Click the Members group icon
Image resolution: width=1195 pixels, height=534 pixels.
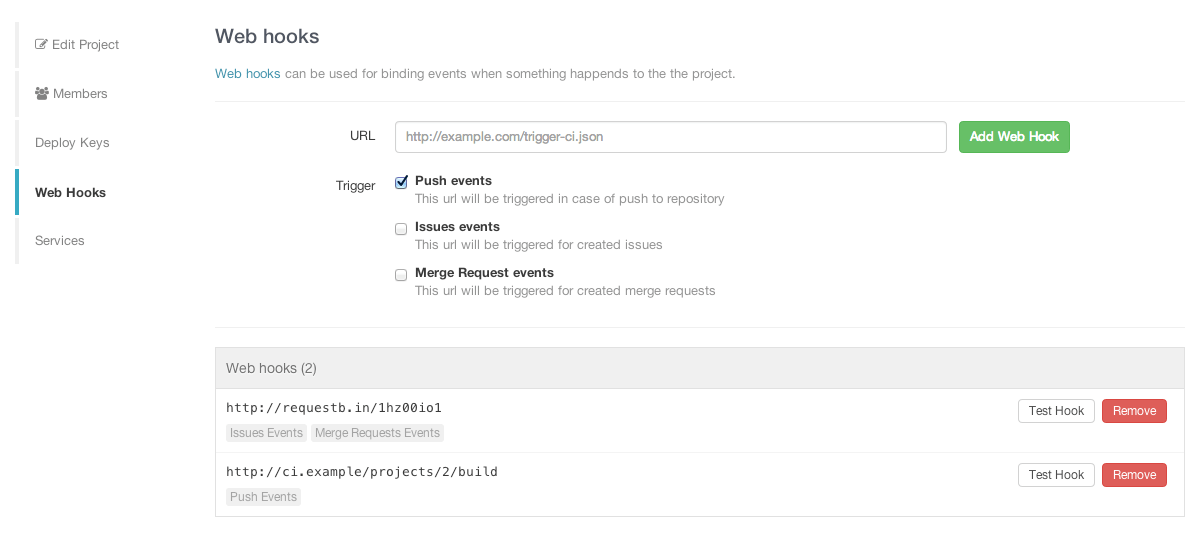pos(42,94)
